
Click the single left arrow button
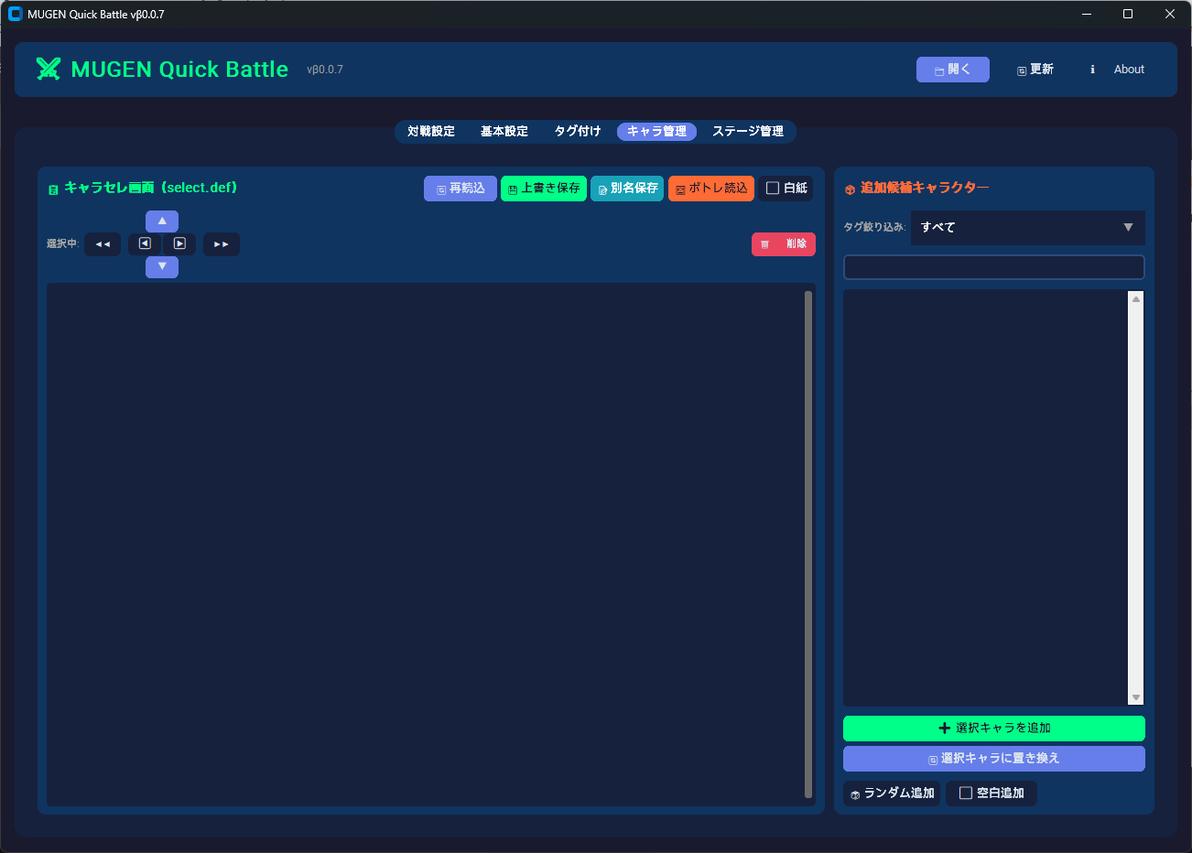[x=144, y=244]
